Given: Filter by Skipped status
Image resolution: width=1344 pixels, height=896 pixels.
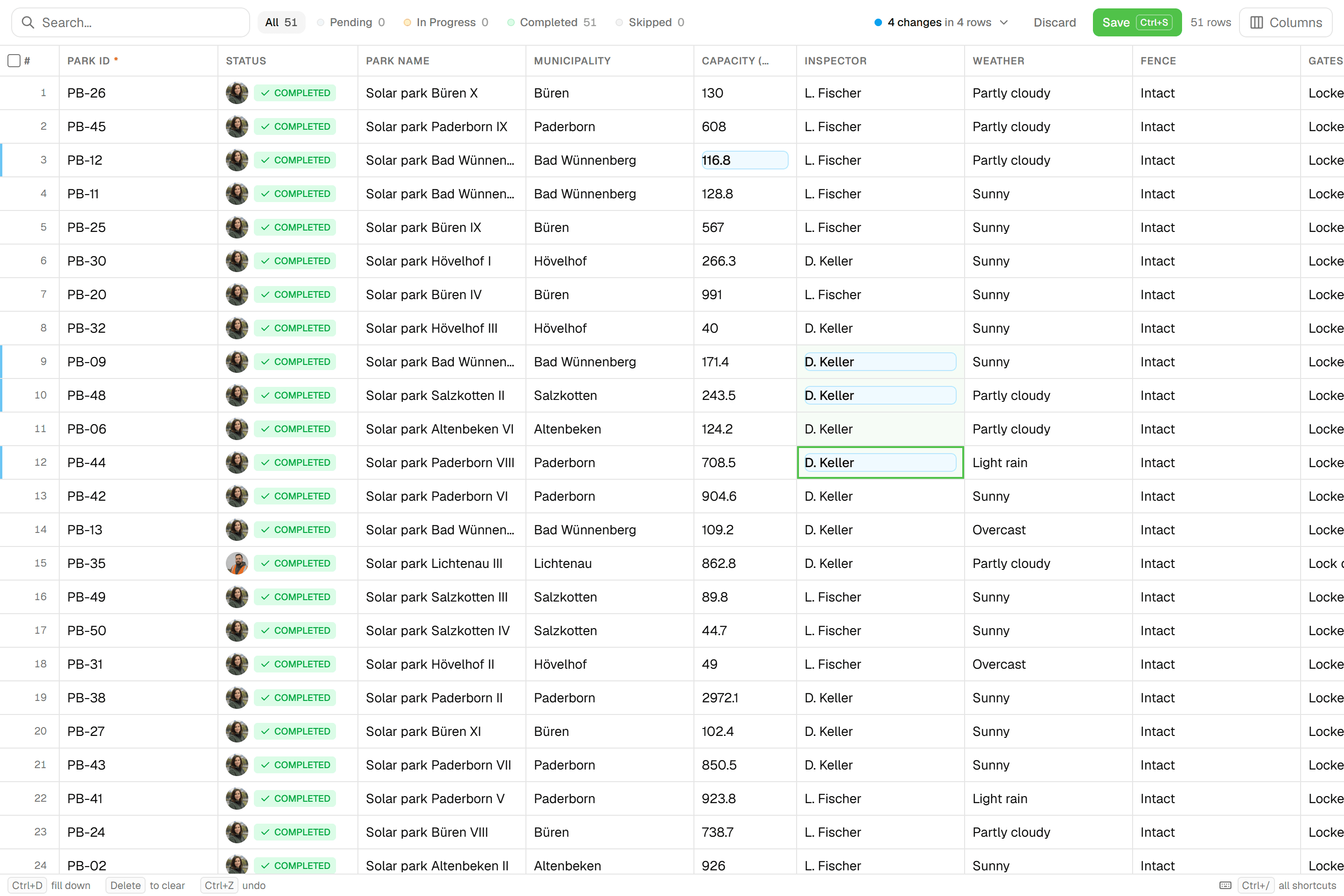Looking at the screenshot, I should click(x=650, y=22).
